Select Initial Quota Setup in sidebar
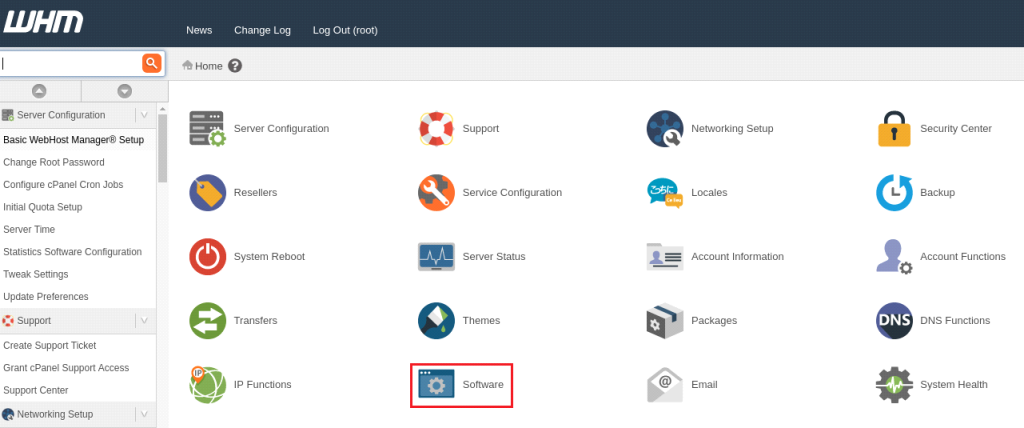The height and width of the screenshot is (428, 1024). click(x=42, y=206)
